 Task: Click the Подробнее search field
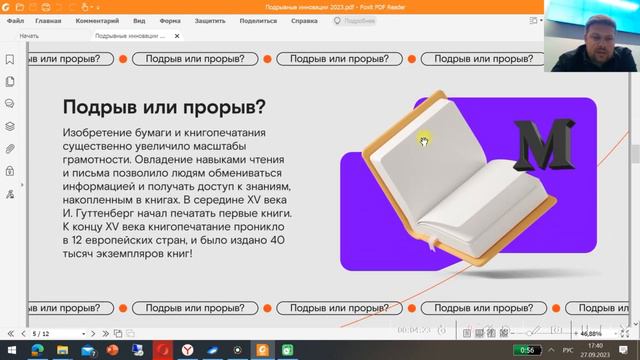(x=354, y=21)
